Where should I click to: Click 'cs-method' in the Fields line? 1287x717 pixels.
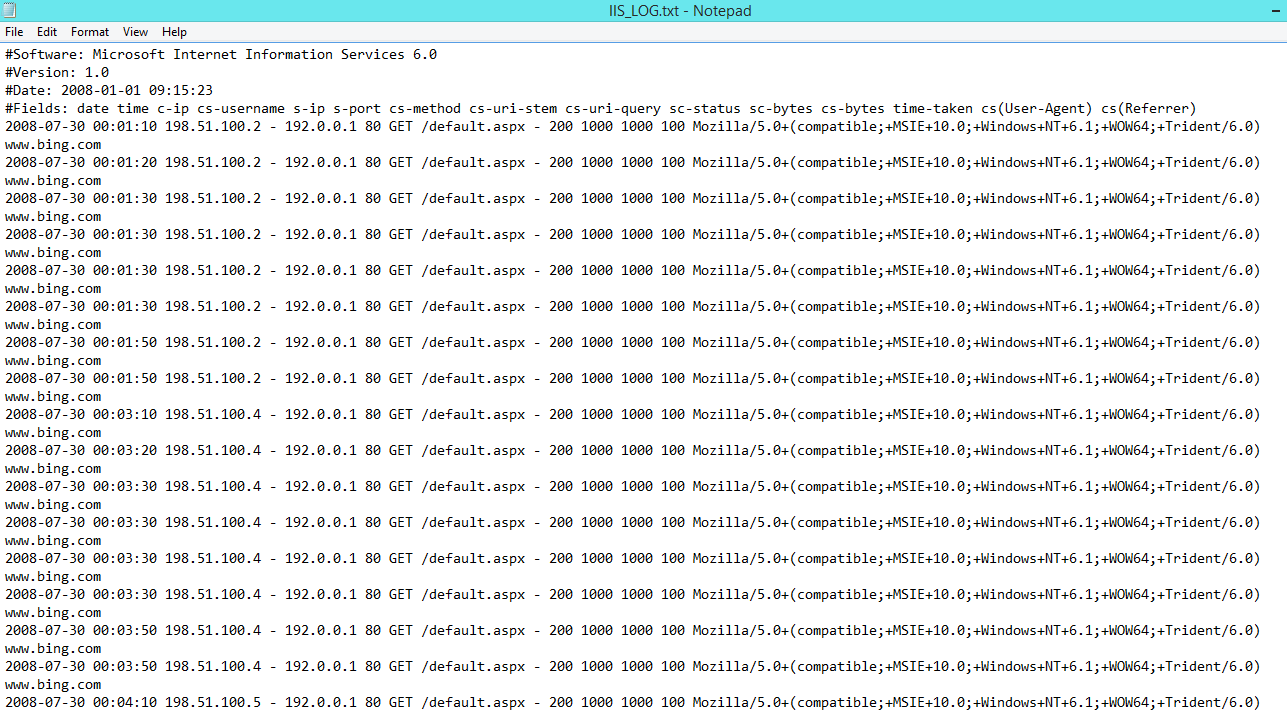tap(425, 109)
